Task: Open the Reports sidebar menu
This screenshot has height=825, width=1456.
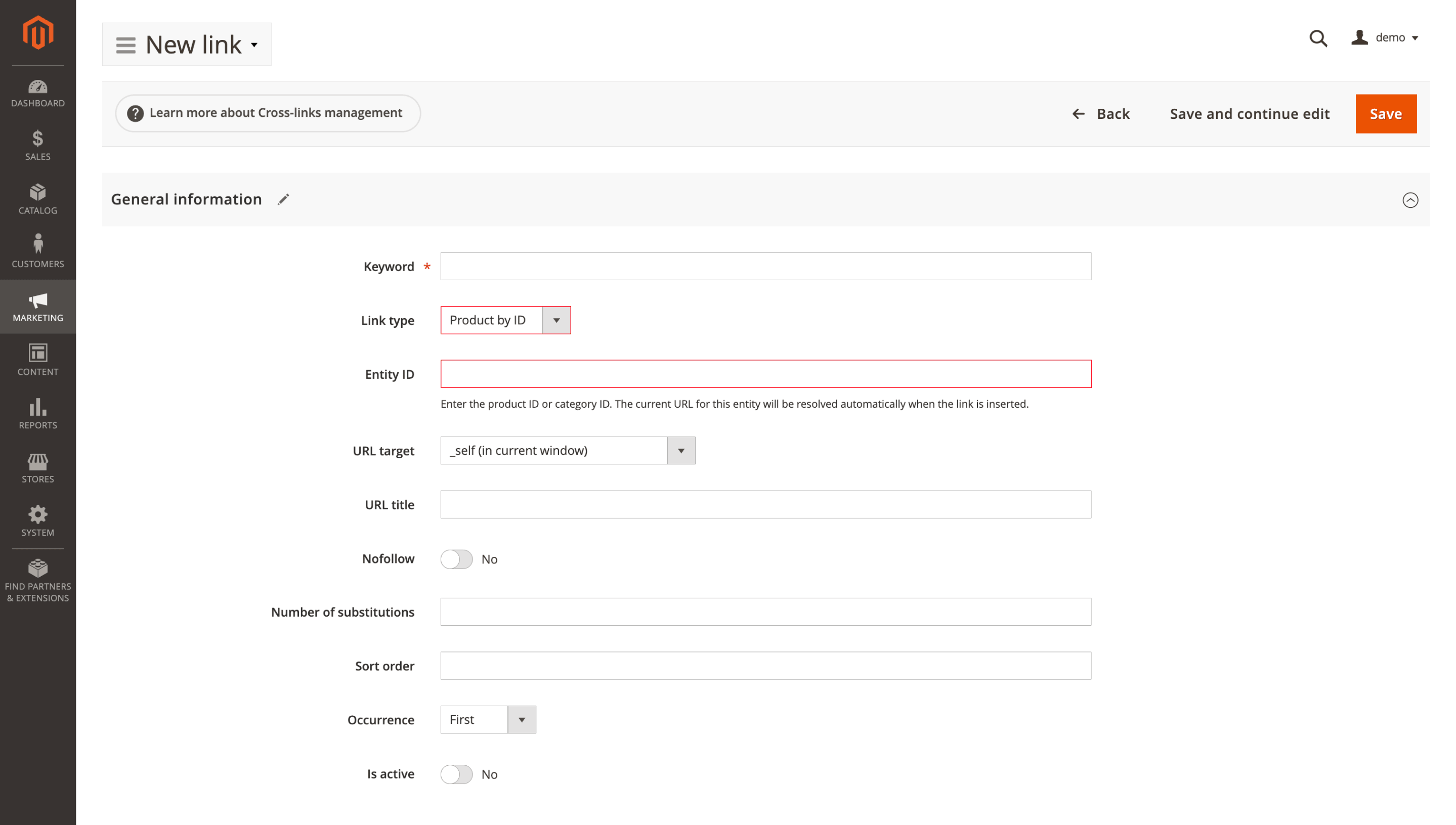Action: (x=38, y=414)
